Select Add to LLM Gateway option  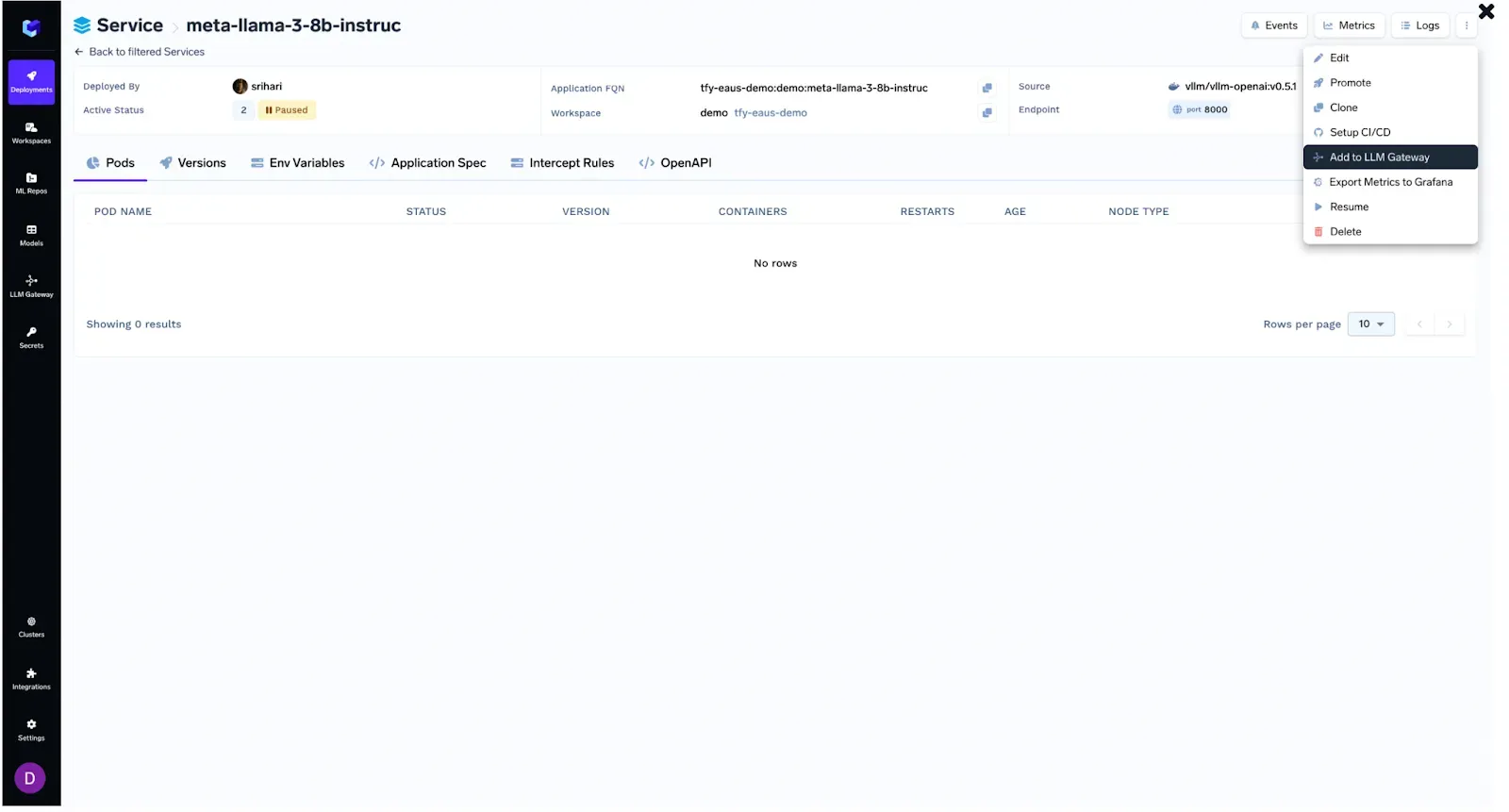point(1390,157)
